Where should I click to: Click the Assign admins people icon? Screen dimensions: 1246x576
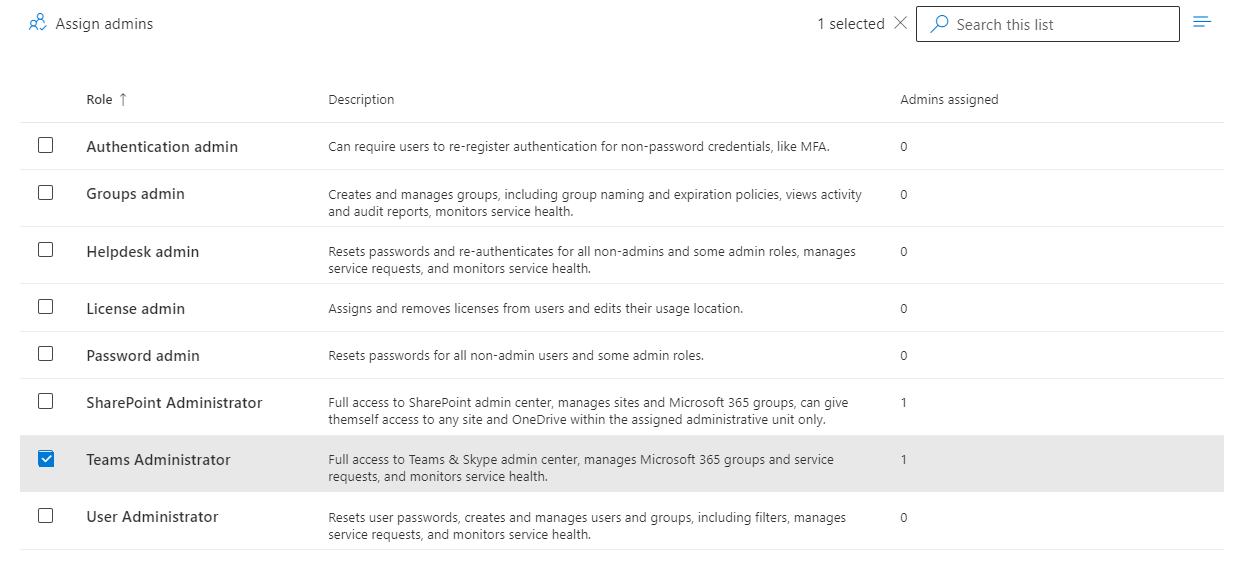click(x=38, y=23)
